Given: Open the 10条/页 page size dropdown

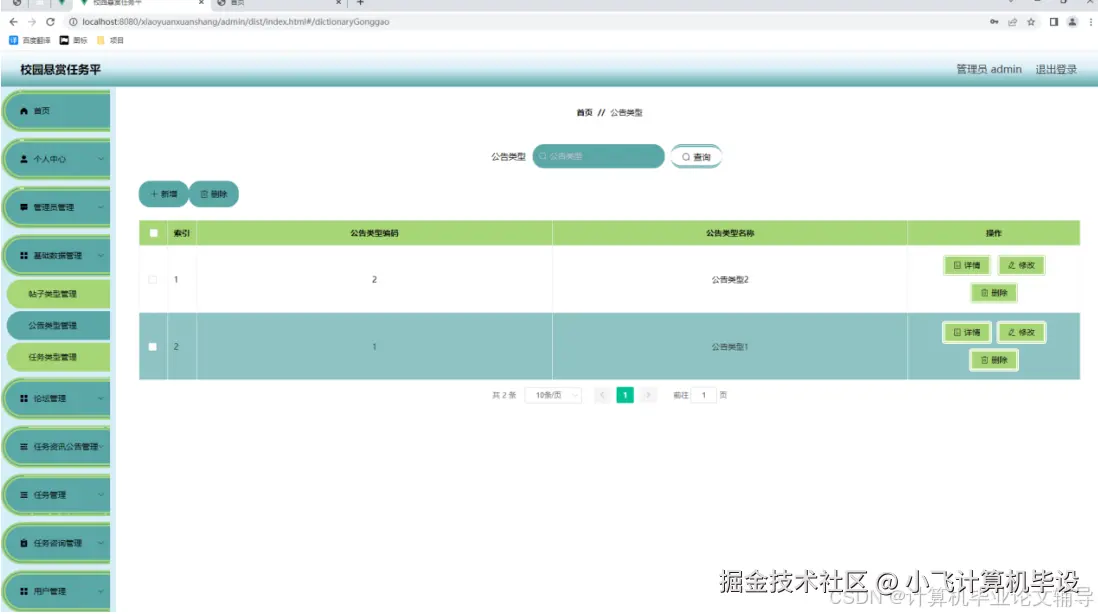Looking at the screenshot, I should [553, 396].
